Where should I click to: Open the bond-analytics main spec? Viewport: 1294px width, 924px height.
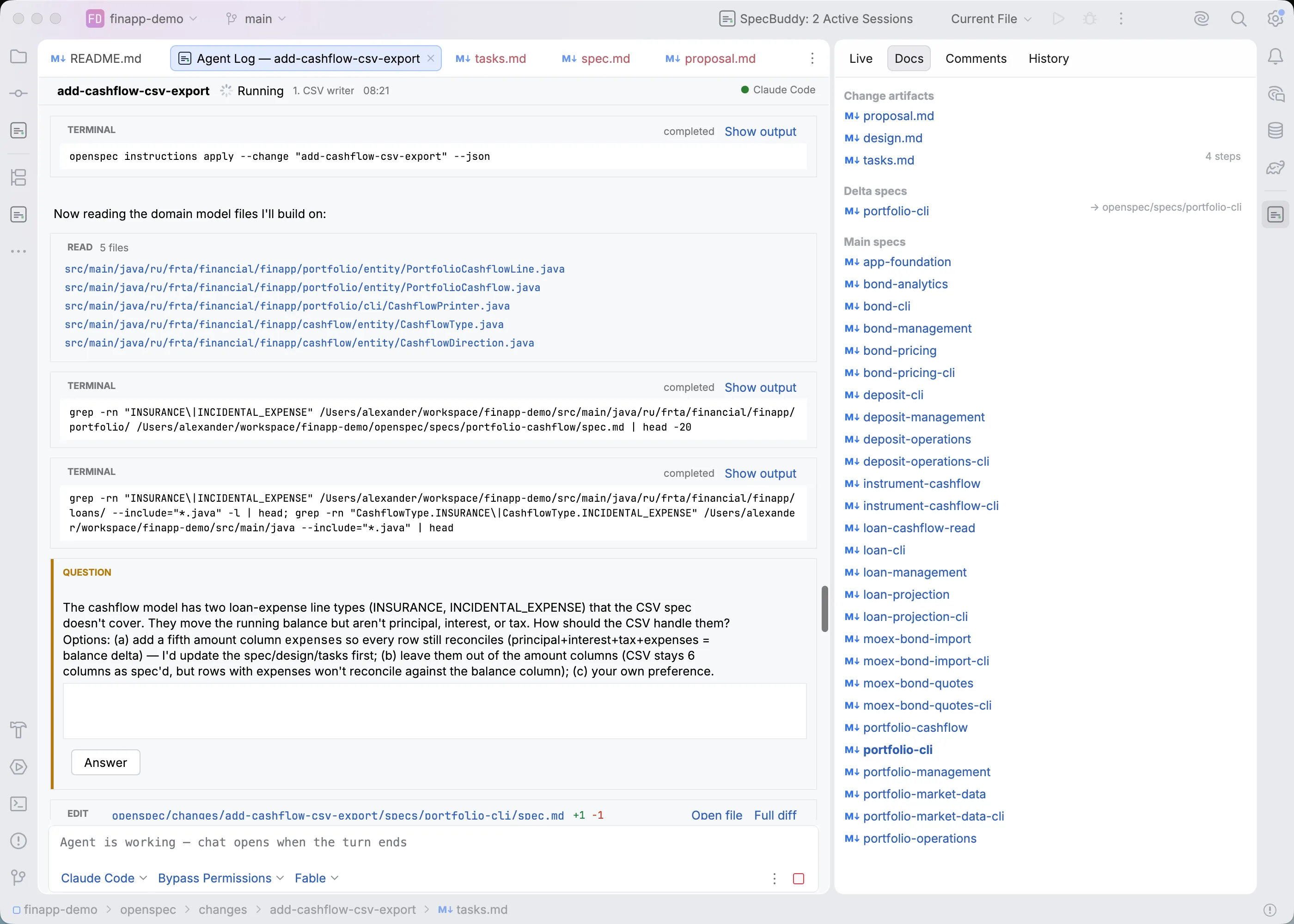[x=905, y=284]
